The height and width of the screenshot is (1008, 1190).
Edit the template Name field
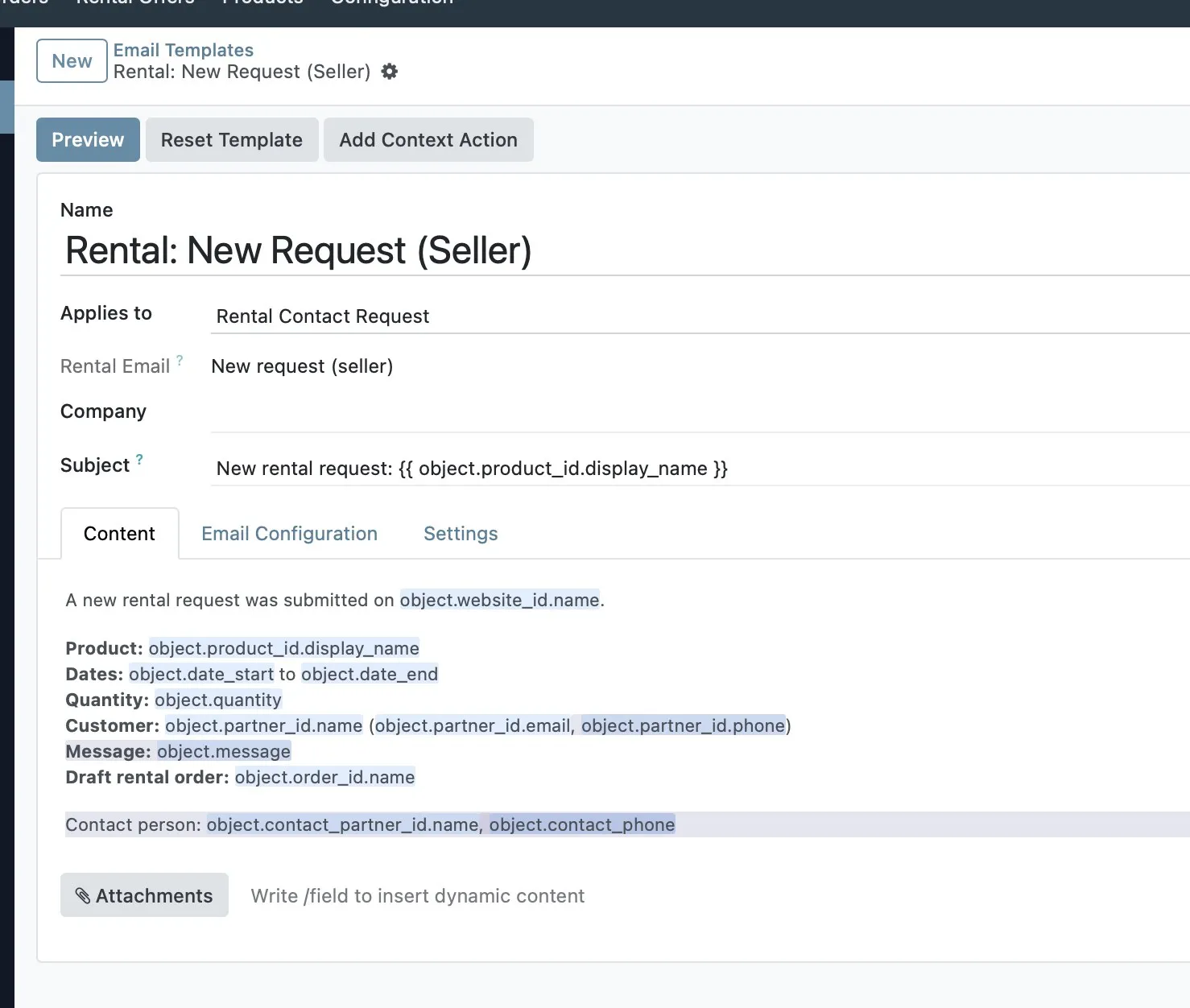(x=625, y=250)
